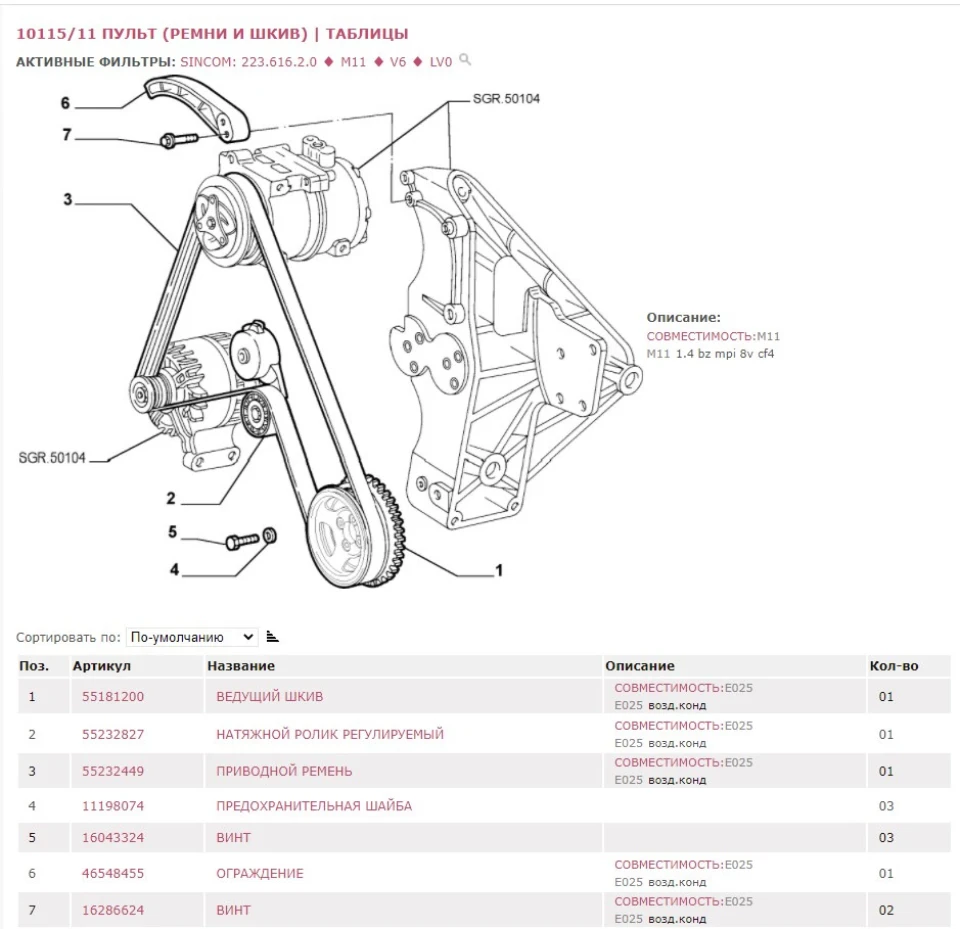
Task: Click callout number 1 on the diagram
Action: (x=499, y=570)
